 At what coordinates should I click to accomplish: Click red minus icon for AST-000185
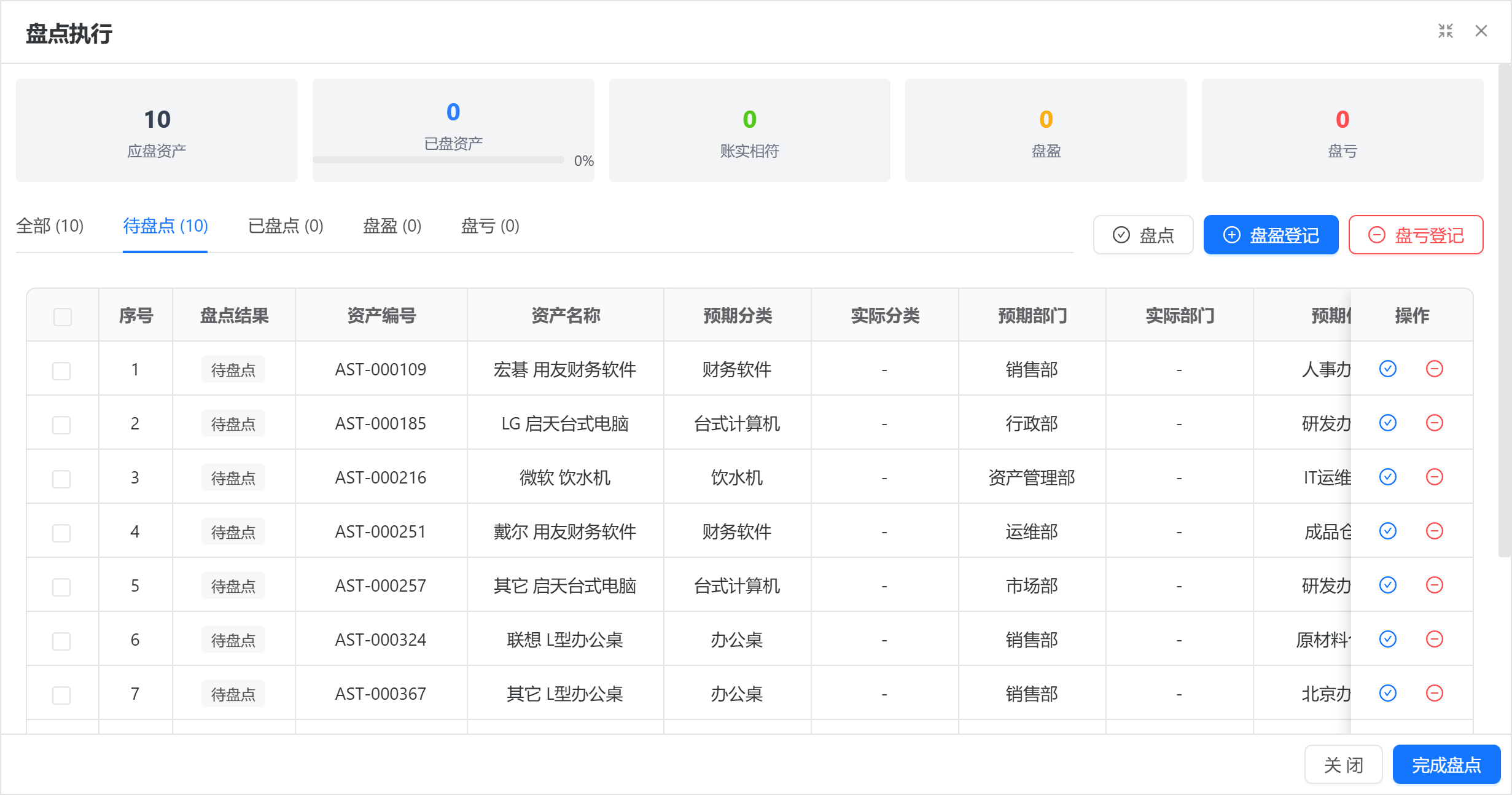click(1435, 423)
